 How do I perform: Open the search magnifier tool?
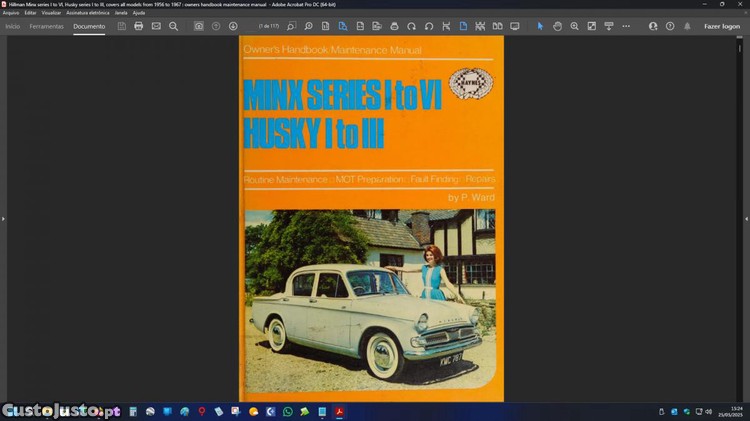[x=173, y=26]
